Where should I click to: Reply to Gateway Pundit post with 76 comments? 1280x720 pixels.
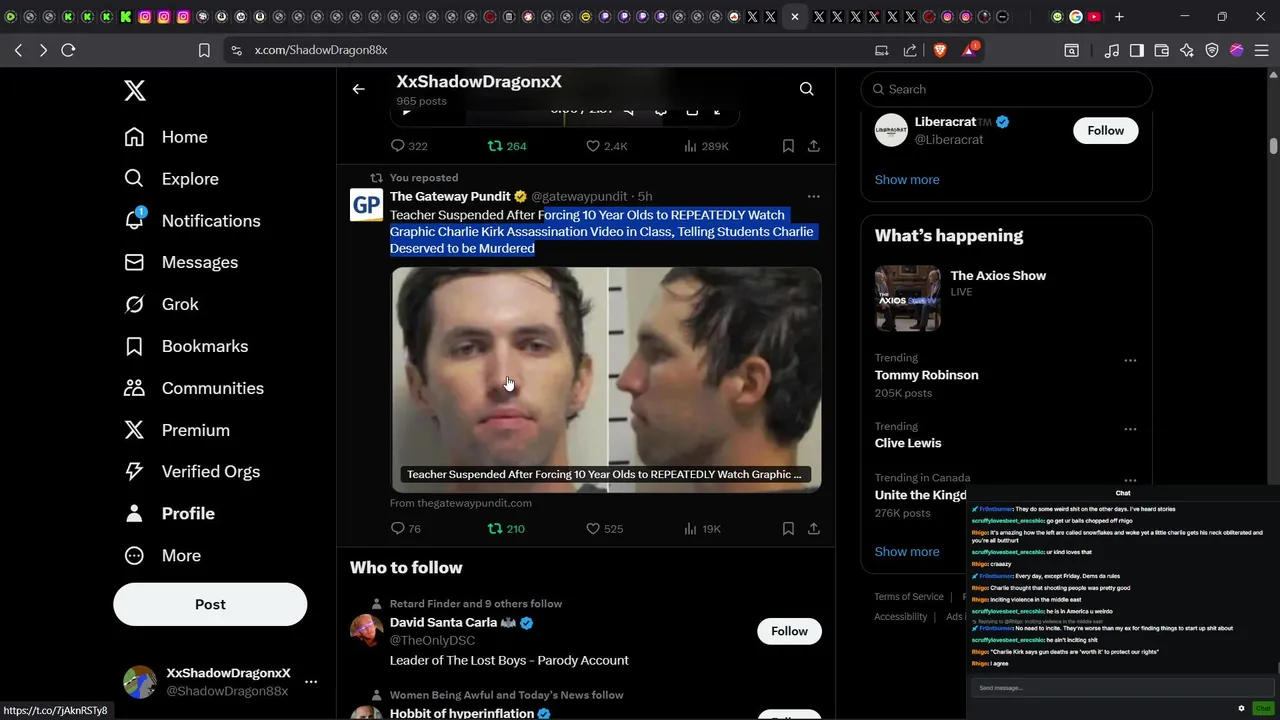coord(405,529)
